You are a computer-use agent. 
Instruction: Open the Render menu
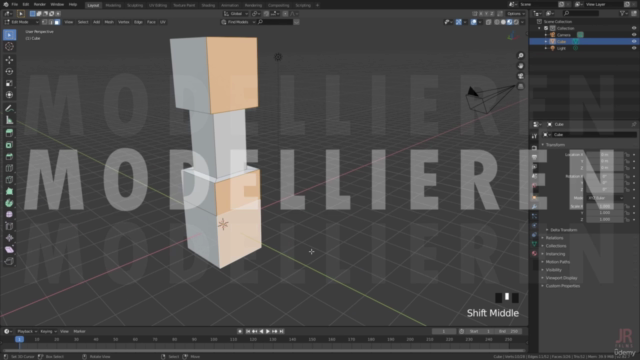40,4
